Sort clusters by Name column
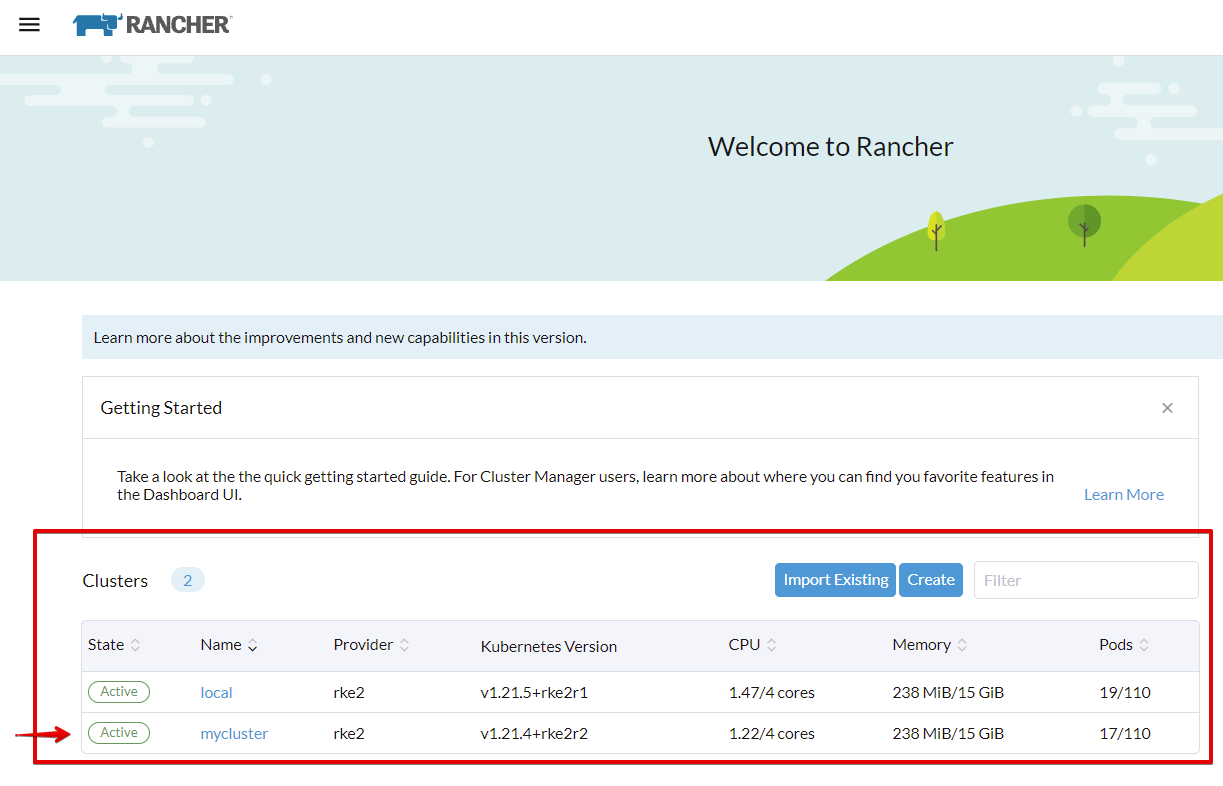This screenshot has height=786, width=1223. [229, 645]
